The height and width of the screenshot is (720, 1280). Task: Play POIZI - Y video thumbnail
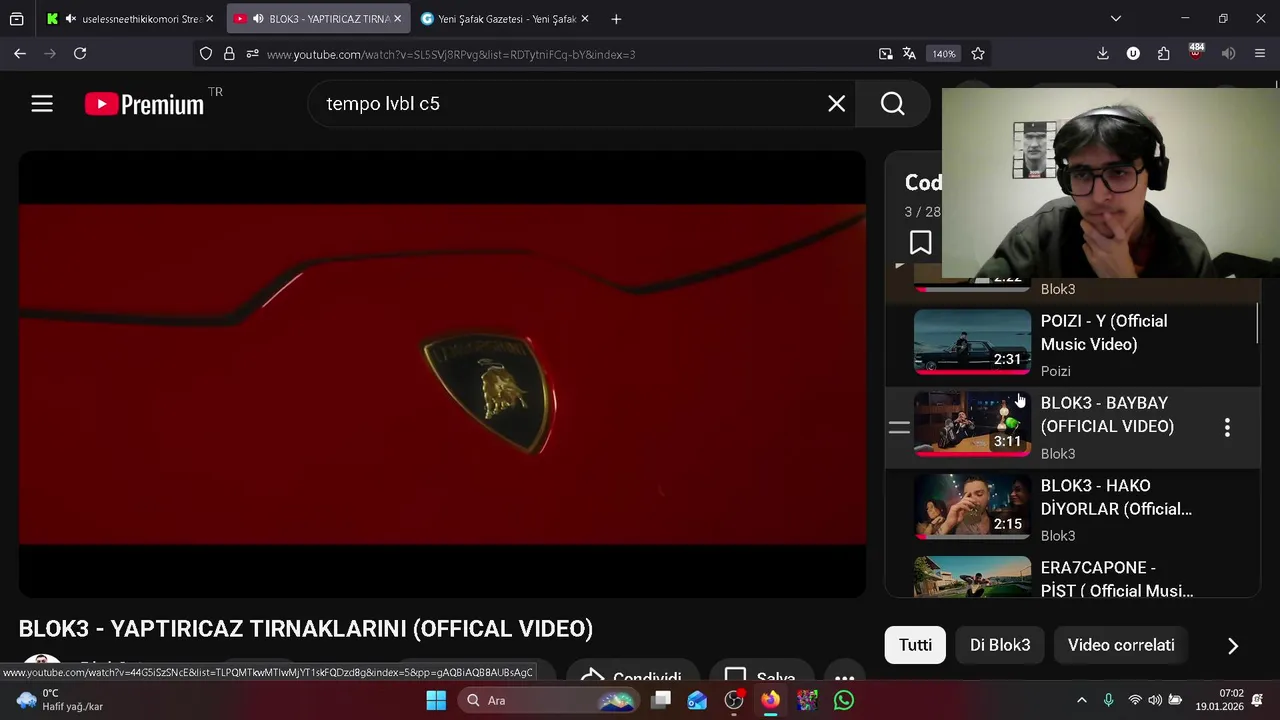click(972, 342)
